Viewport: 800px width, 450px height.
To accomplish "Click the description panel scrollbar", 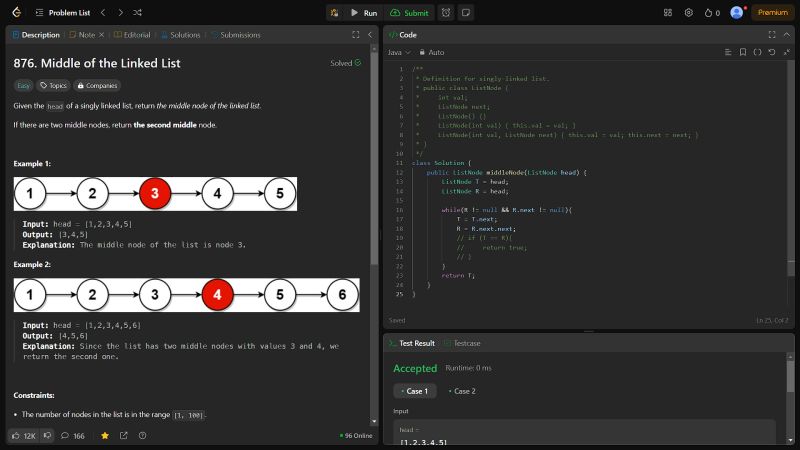I will [374, 158].
